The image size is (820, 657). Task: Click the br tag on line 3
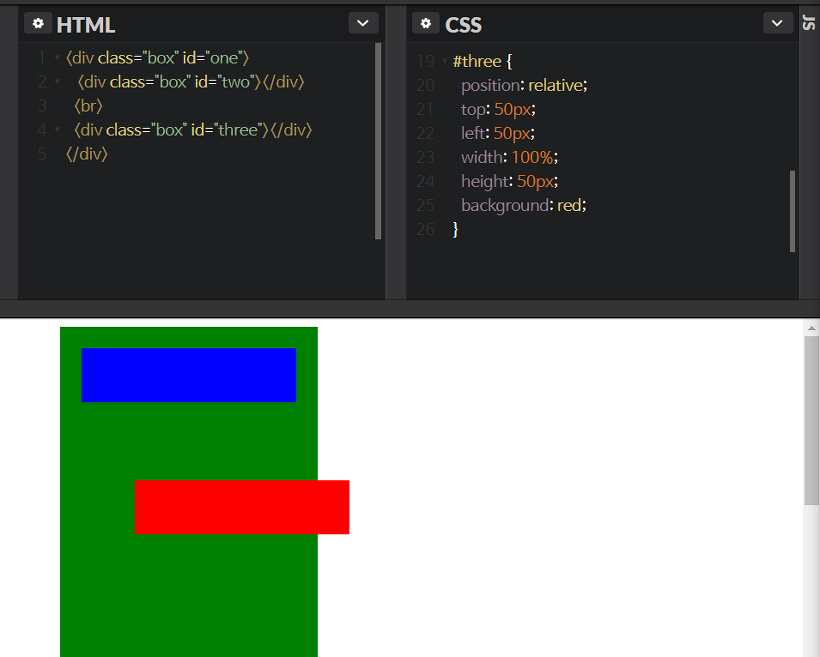[88, 106]
